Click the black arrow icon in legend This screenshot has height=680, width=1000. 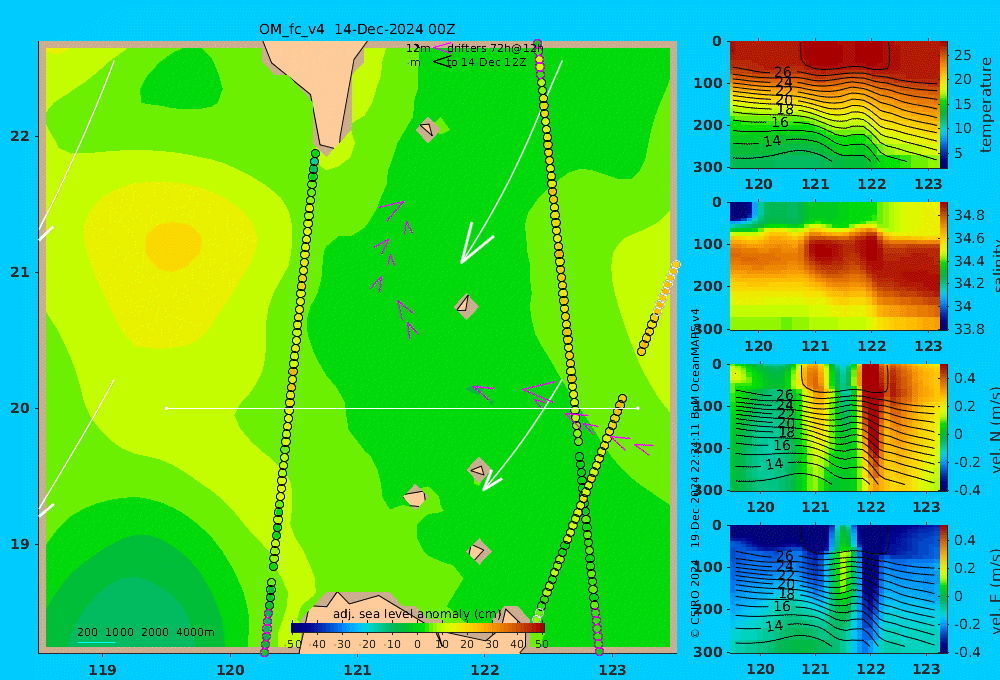tap(441, 62)
